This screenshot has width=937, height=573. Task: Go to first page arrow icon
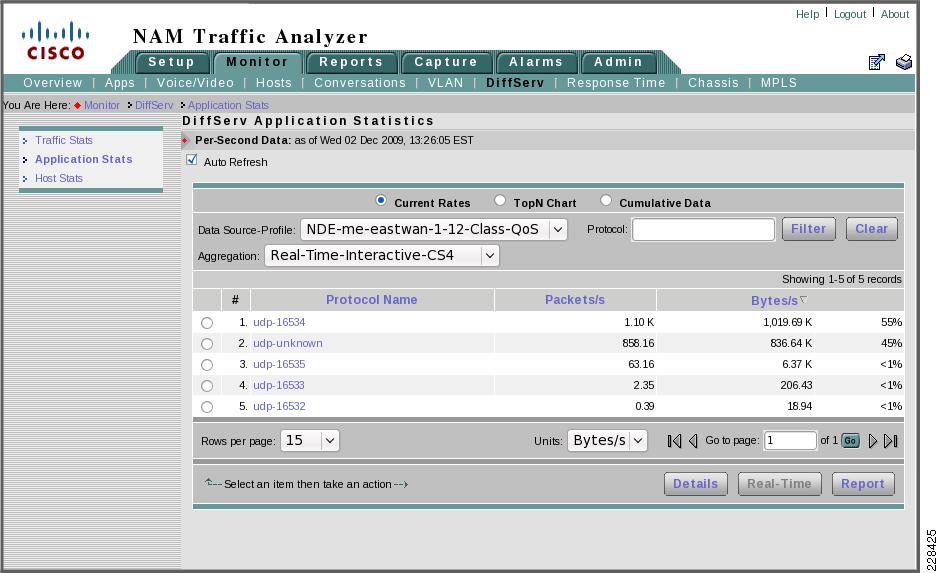[674, 441]
